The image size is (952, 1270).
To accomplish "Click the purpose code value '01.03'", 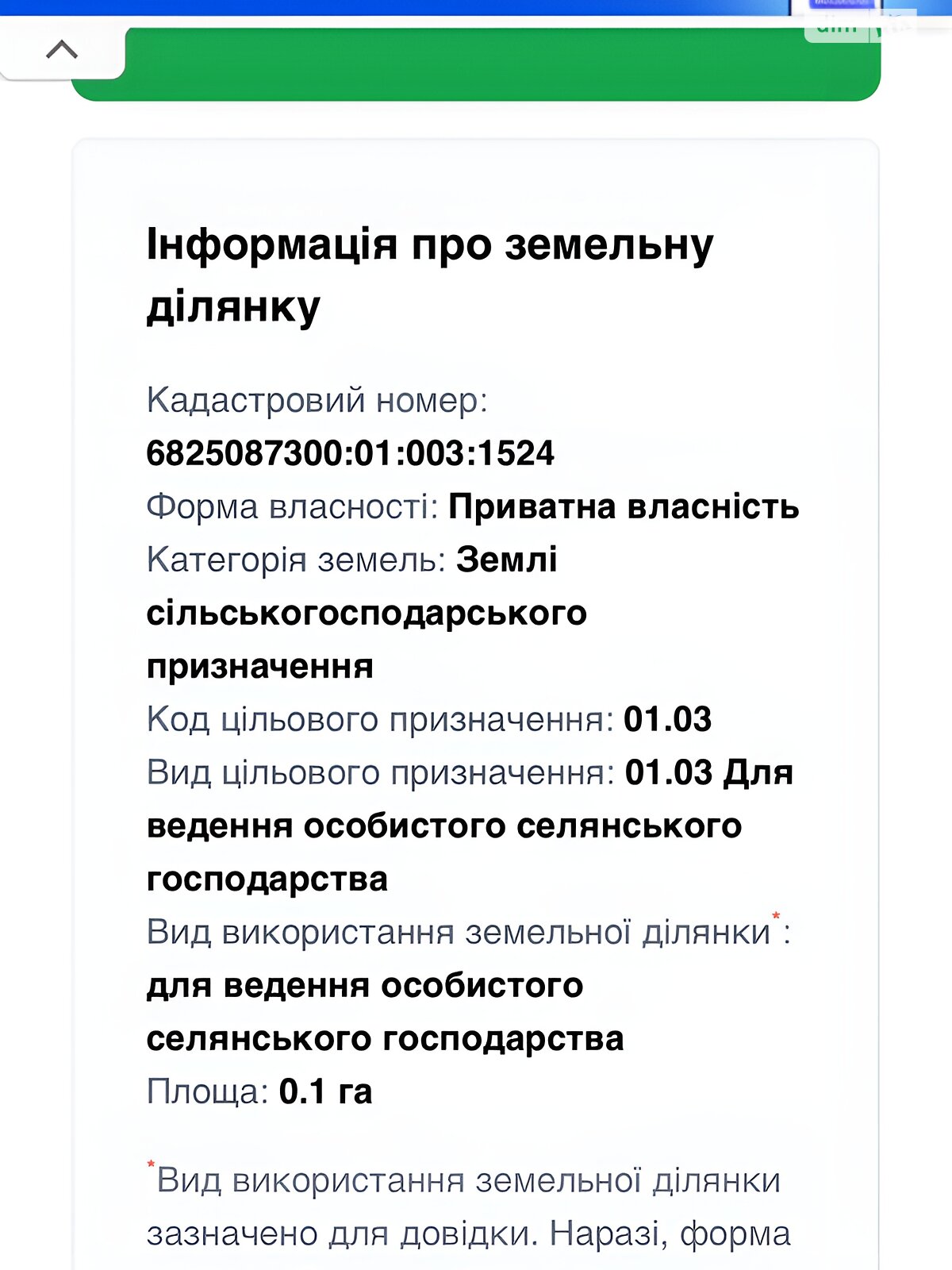I will [x=667, y=719].
